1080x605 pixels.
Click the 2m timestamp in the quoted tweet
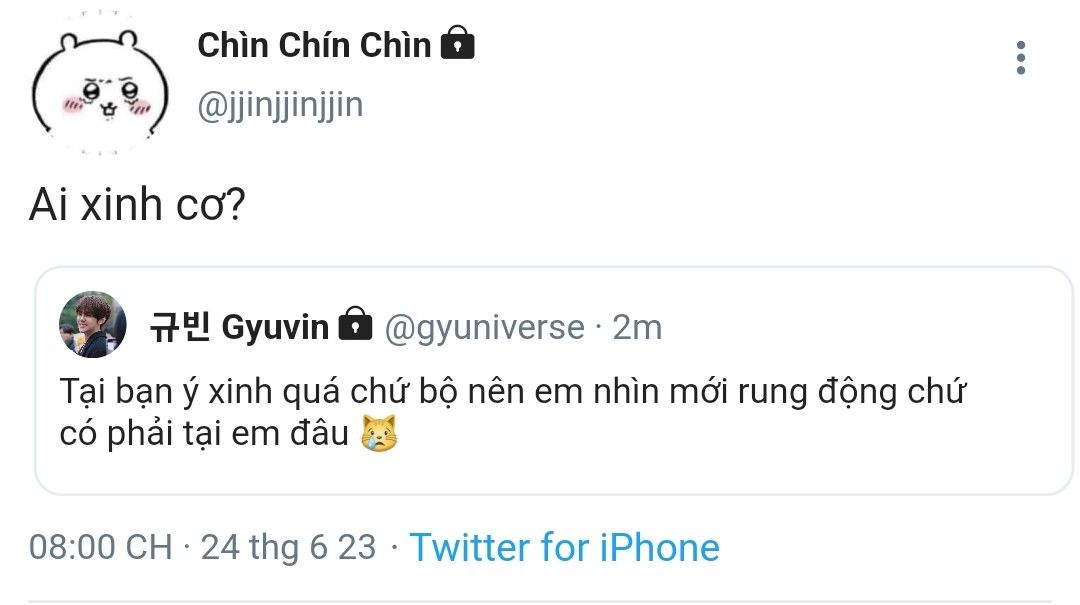(636, 327)
